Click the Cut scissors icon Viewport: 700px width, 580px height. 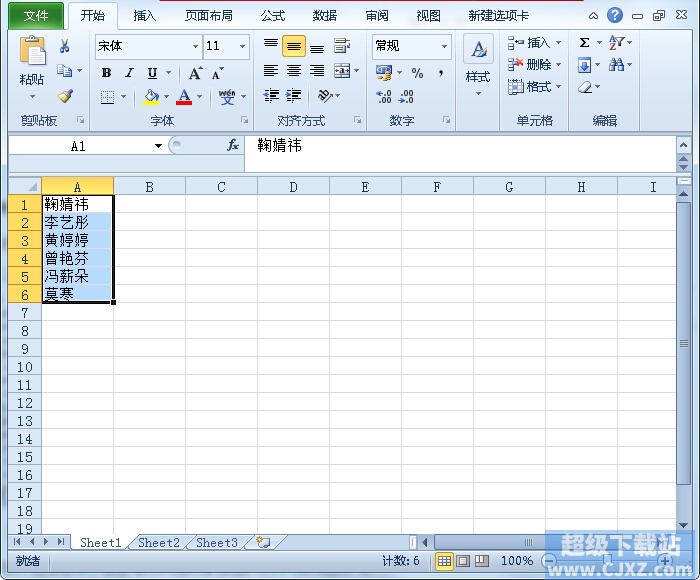pos(65,46)
